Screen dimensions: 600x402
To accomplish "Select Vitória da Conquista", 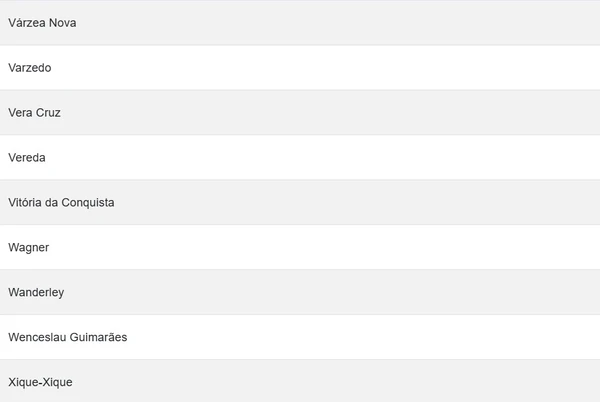I will (x=61, y=202).
